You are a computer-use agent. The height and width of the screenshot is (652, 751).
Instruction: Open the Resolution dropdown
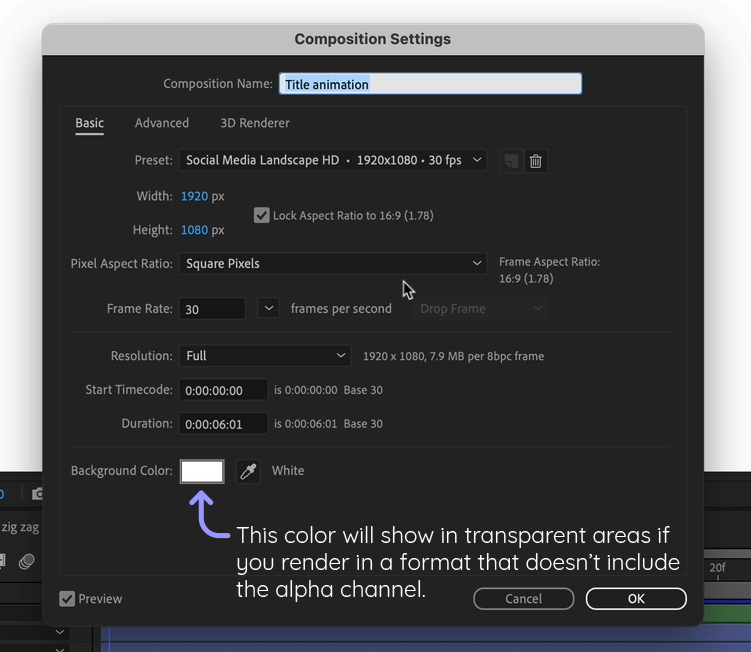point(265,356)
